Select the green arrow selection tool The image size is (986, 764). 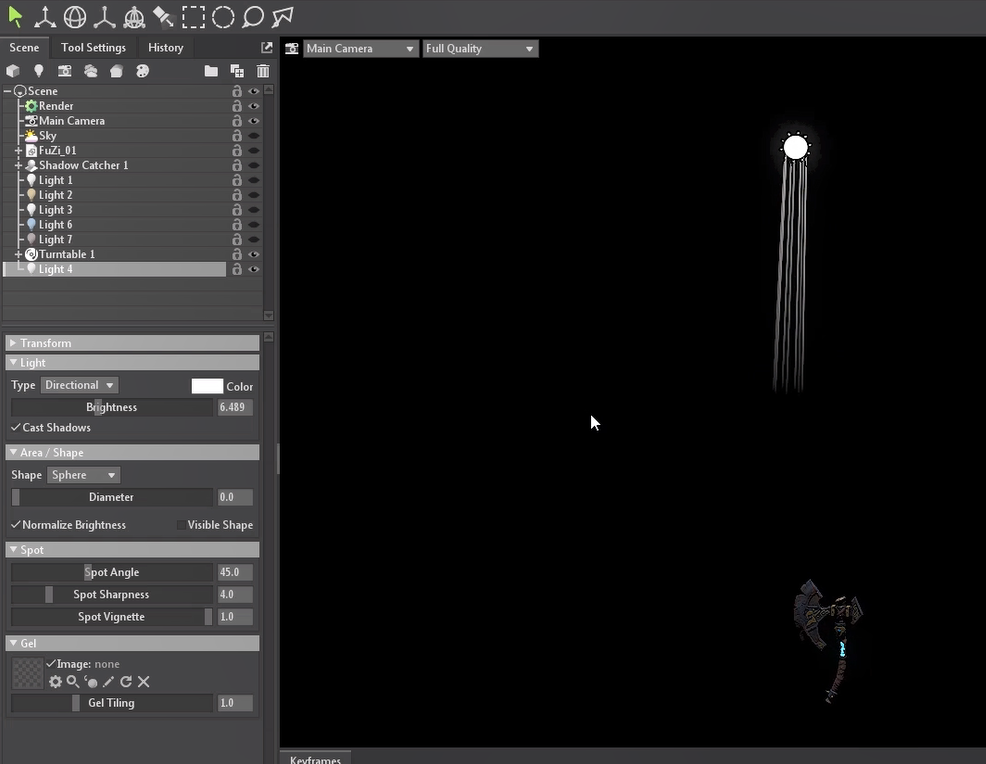coord(15,16)
